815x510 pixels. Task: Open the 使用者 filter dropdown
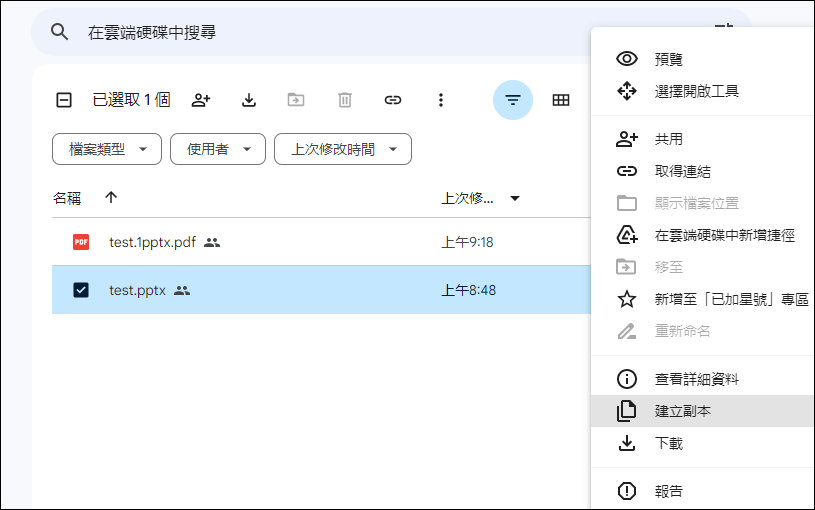pos(218,149)
